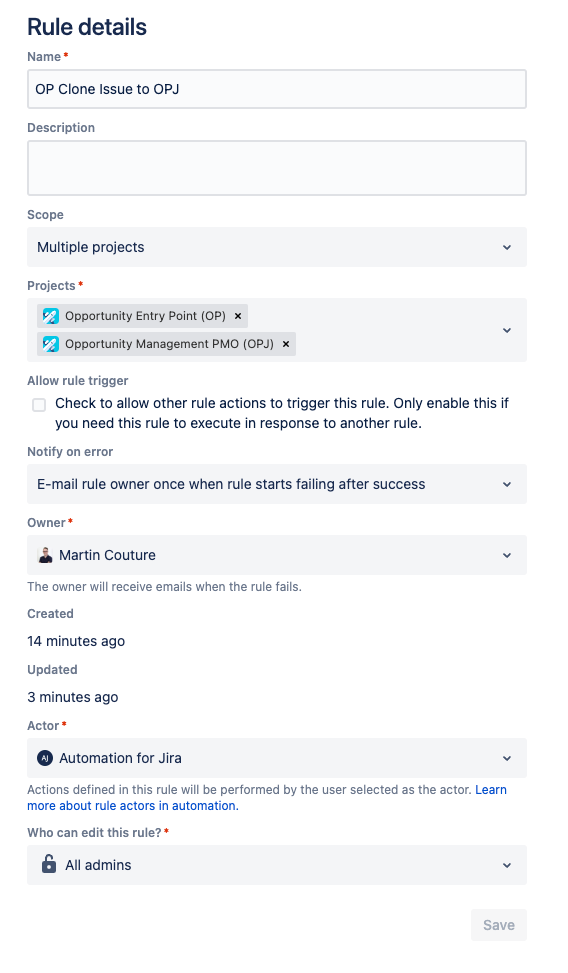Expand the Scope dropdown chevron
This screenshot has width=568, height=973.
click(x=507, y=248)
